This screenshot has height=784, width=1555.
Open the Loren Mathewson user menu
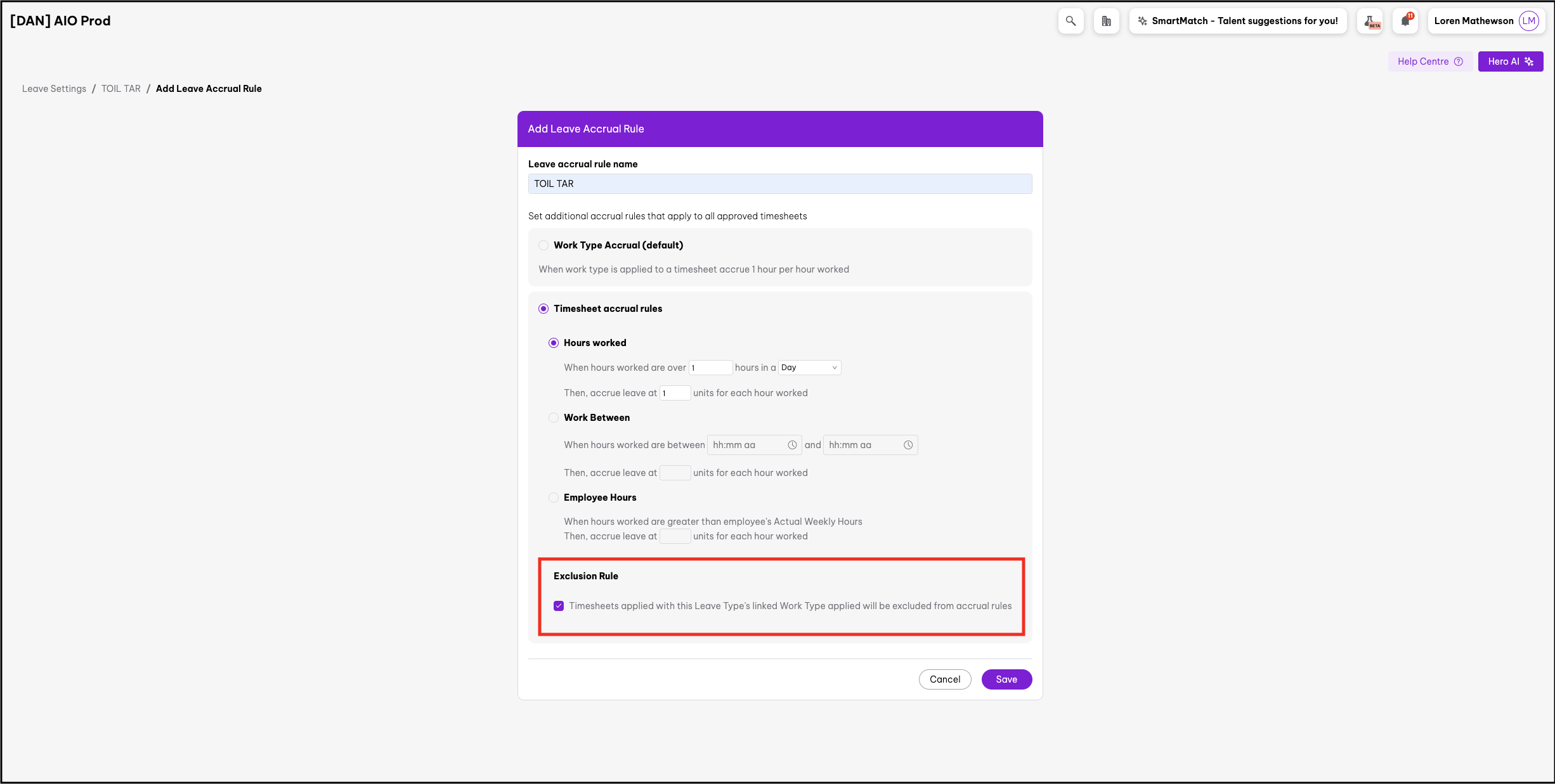coord(1473,21)
